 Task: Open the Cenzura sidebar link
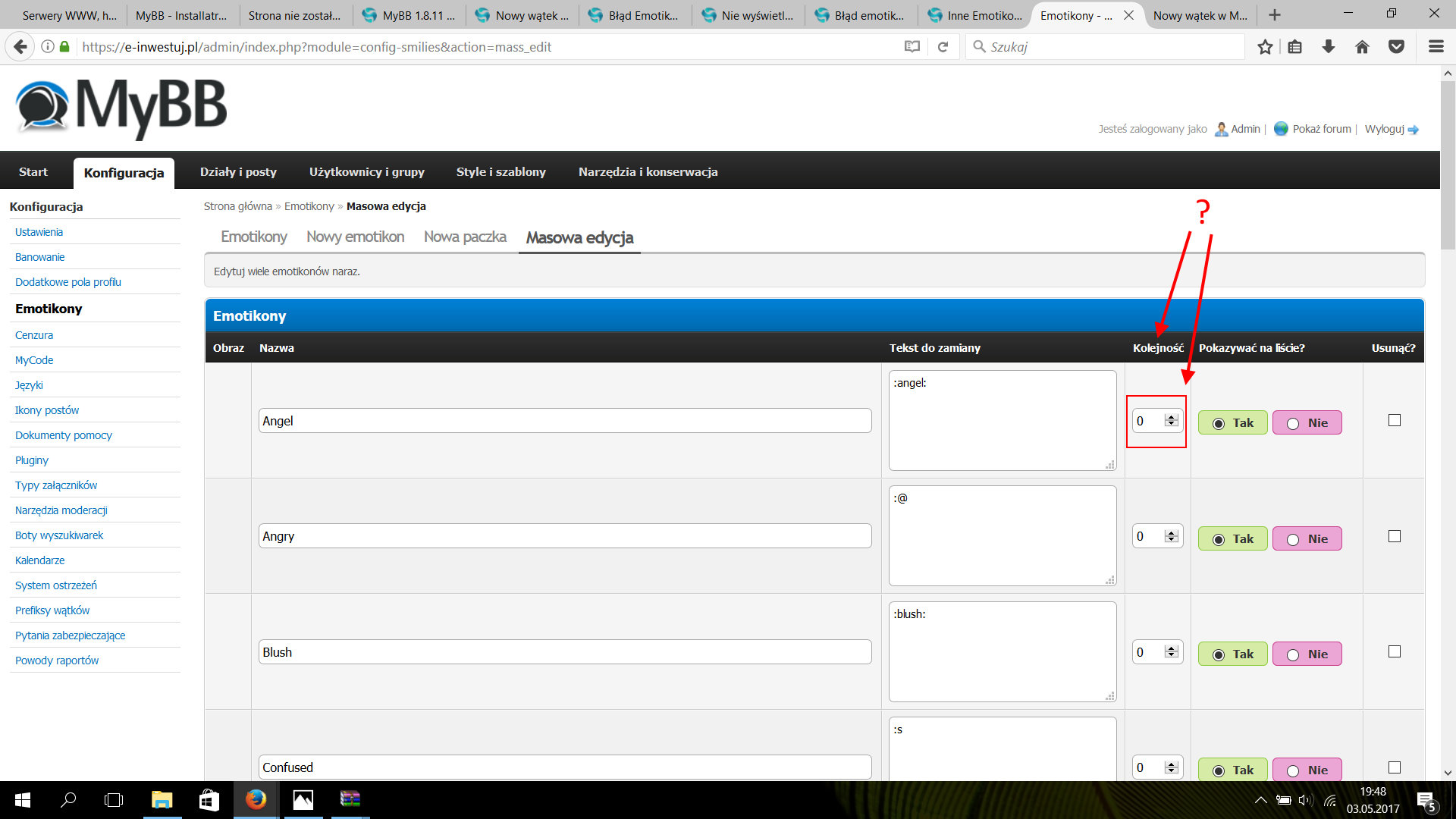click(x=34, y=335)
